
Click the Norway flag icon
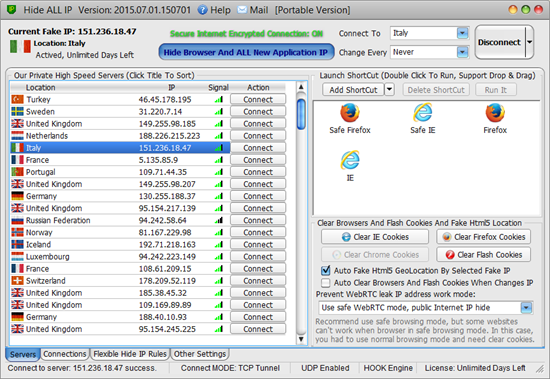(17, 232)
